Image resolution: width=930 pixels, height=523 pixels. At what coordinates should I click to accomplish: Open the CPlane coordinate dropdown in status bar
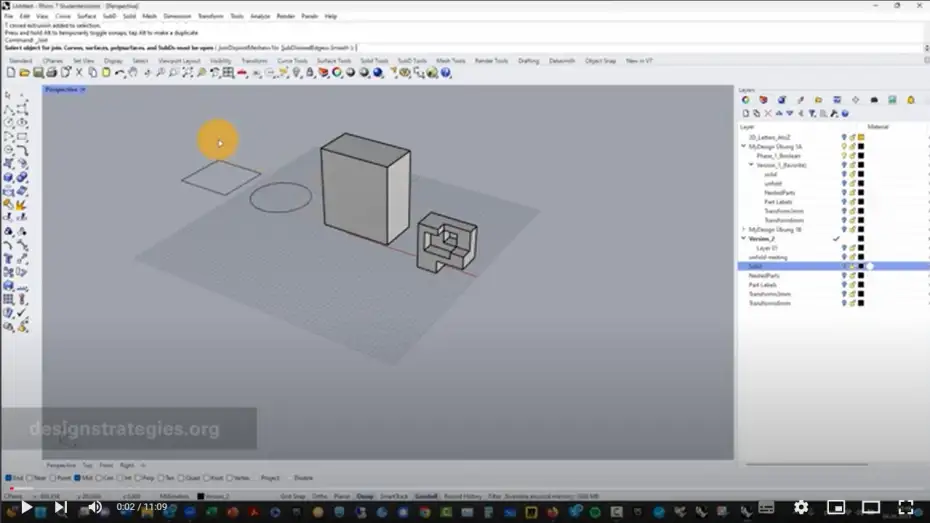pyautogui.click(x=13, y=496)
